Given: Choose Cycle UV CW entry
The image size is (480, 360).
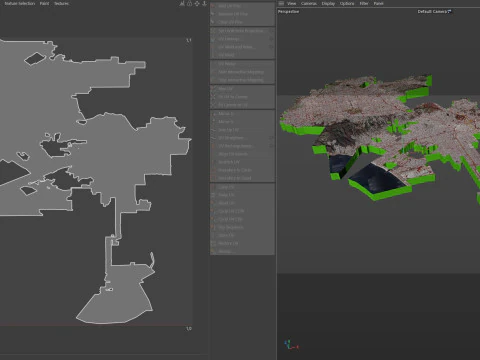Looking at the screenshot, I should tap(242, 219).
